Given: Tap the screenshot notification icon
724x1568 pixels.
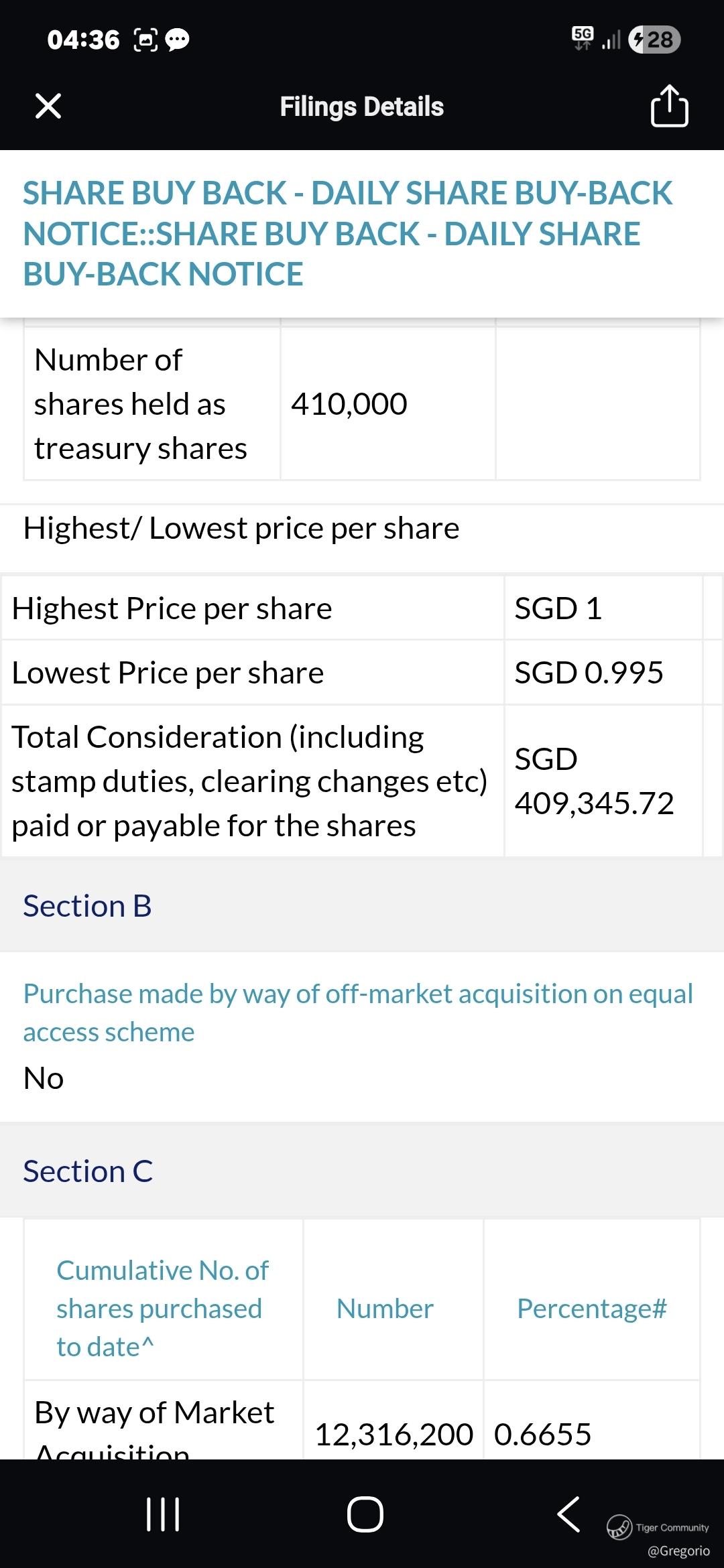Looking at the screenshot, I should click(x=146, y=40).
